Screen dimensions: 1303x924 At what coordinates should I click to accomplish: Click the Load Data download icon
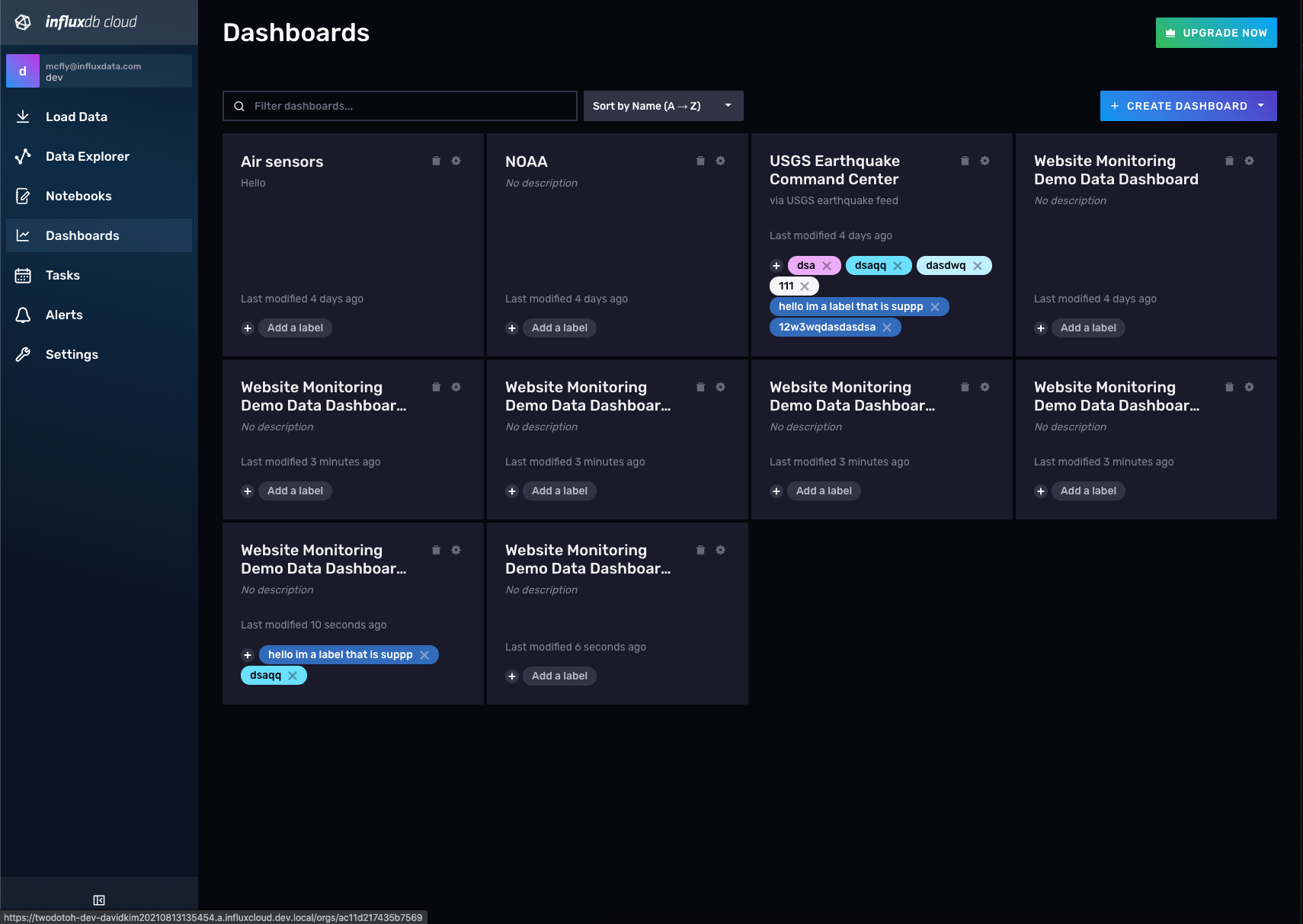click(x=23, y=116)
